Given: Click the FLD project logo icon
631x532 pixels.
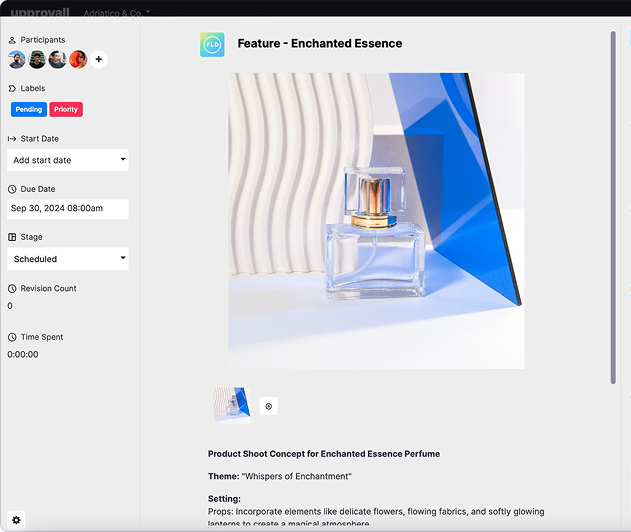Looking at the screenshot, I should click(212, 44).
